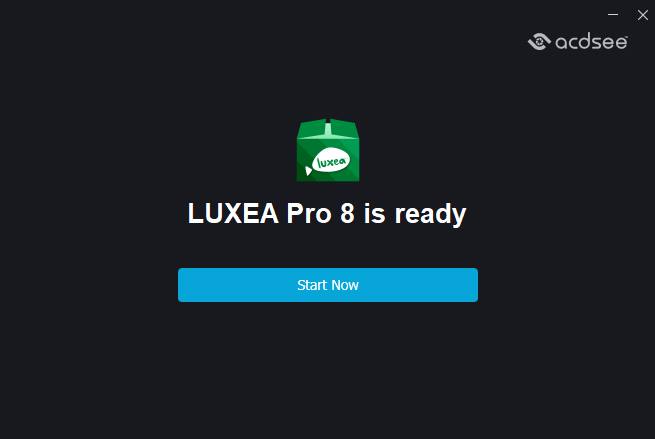This screenshot has height=439, width=655.
Task: Click the "luxea" lettering on the box
Action: tap(332, 162)
